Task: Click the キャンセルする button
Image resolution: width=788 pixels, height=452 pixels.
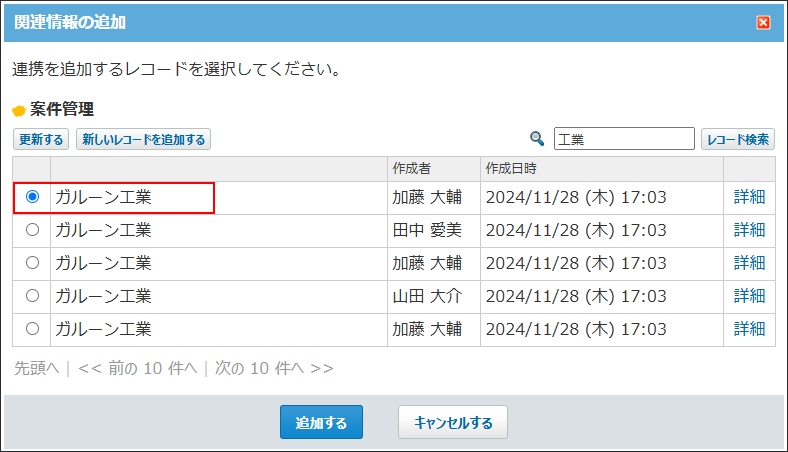Action: pos(453,422)
